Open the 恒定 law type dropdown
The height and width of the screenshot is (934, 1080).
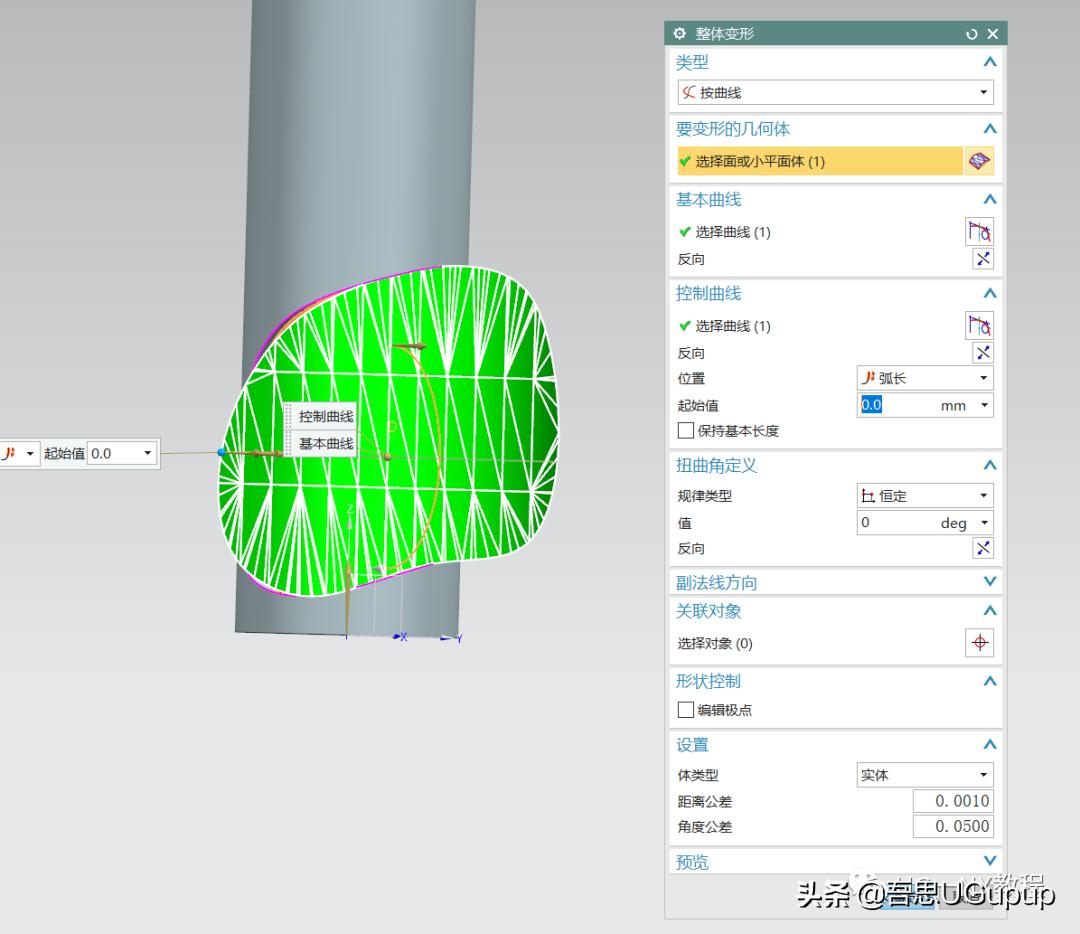tap(924, 496)
